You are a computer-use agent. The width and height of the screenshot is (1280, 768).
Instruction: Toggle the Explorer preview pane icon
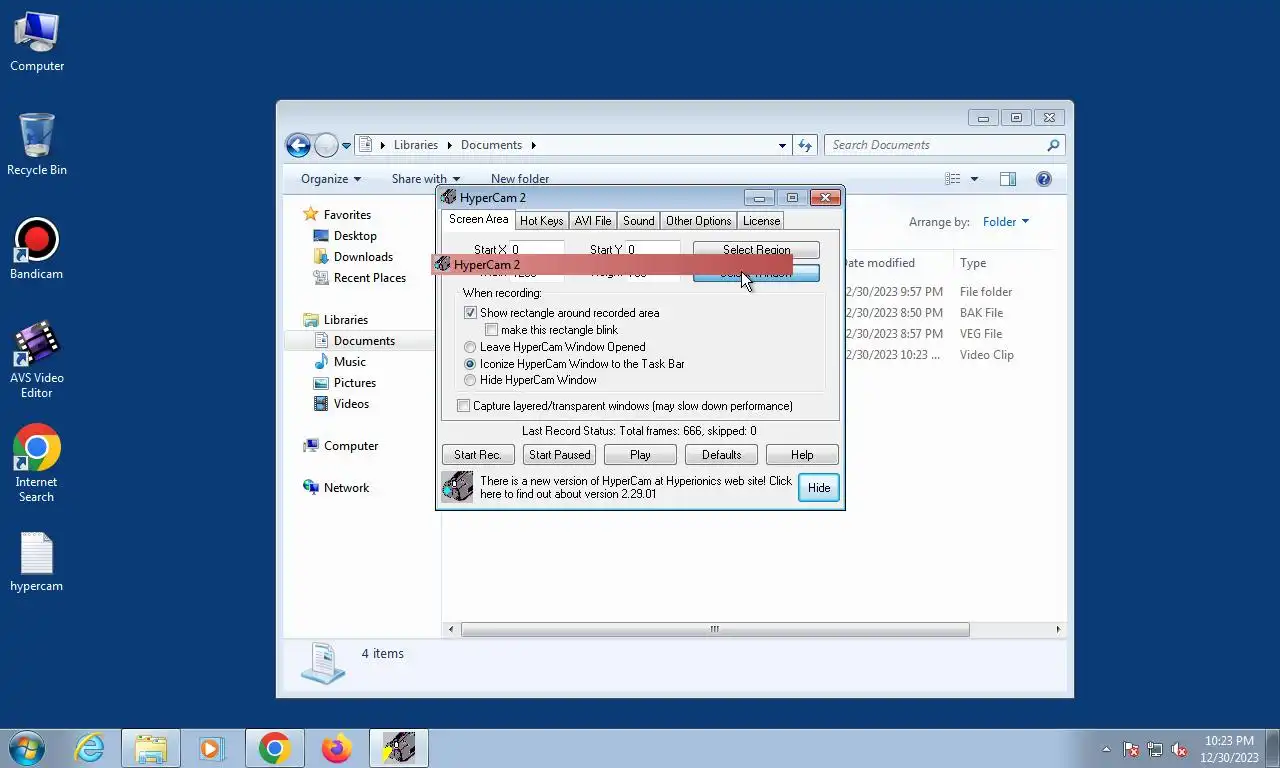pyautogui.click(x=1008, y=179)
